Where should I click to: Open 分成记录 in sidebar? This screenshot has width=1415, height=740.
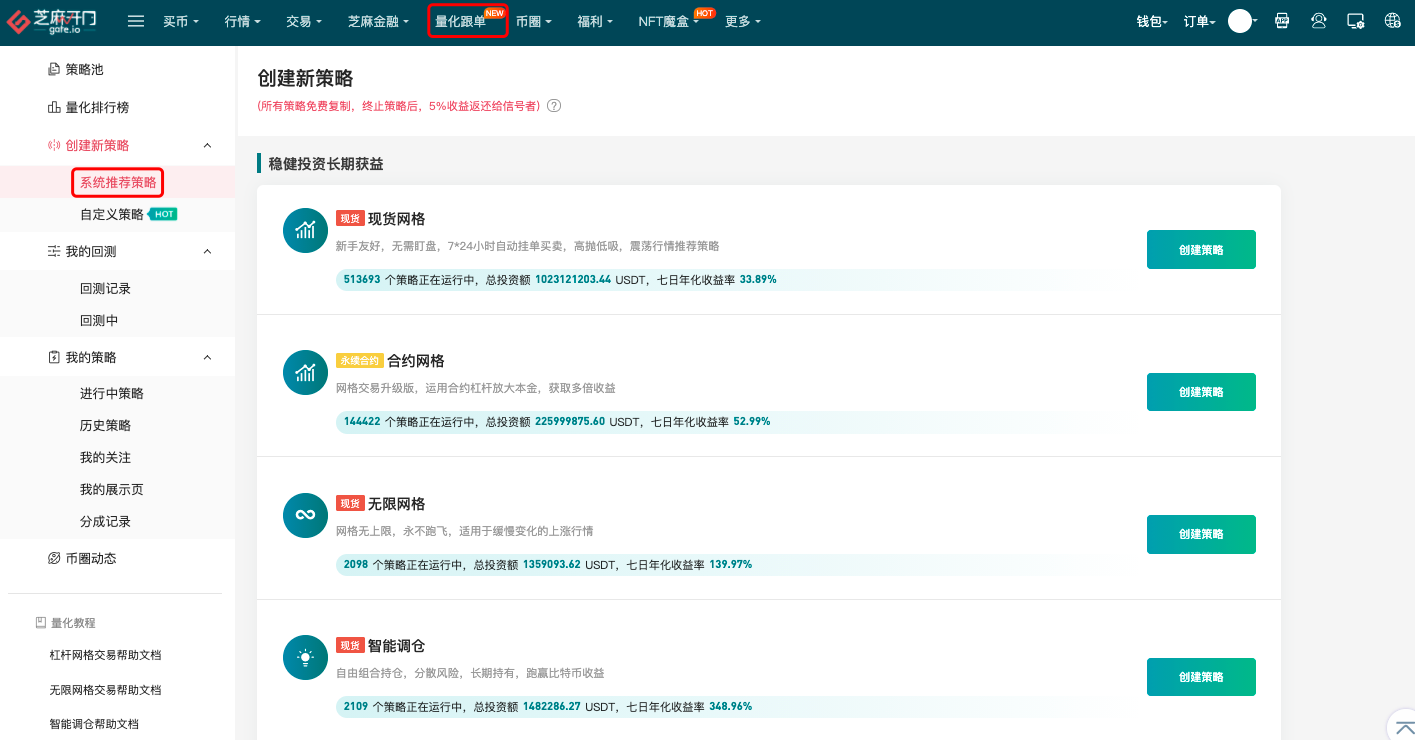105,521
